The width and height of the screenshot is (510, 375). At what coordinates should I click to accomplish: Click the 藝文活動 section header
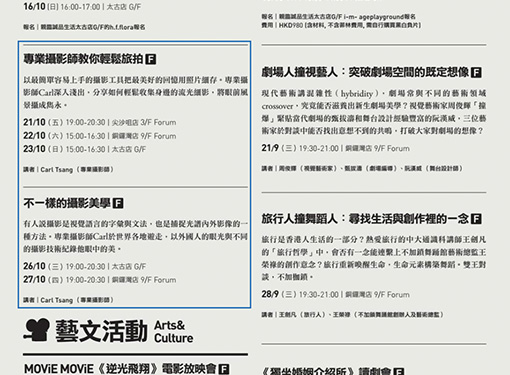click(x=101, y=331)
